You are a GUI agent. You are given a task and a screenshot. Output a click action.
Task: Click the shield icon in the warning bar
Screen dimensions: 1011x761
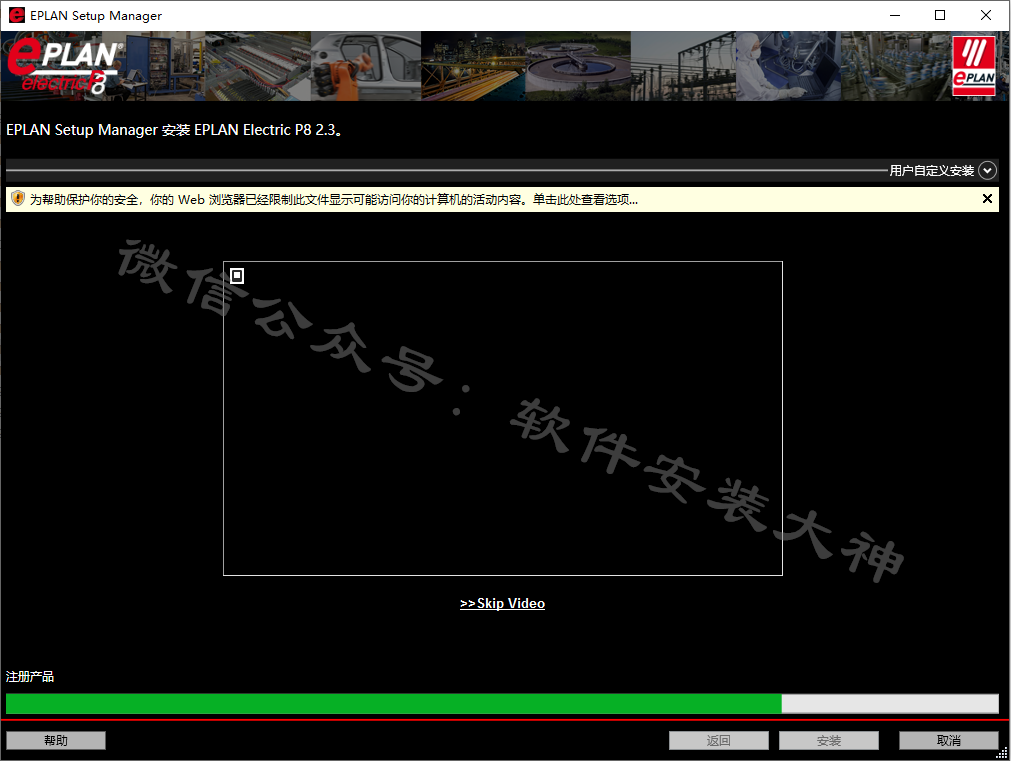[x=18, y=199]
